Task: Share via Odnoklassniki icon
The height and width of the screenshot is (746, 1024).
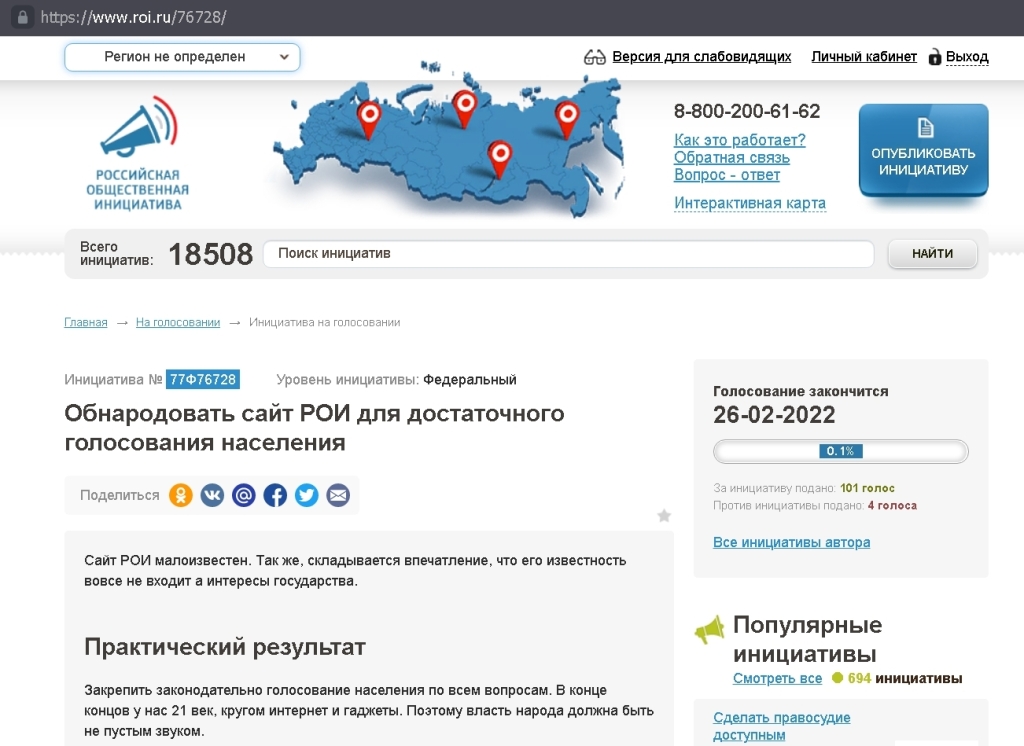Action: pos(180,495)
